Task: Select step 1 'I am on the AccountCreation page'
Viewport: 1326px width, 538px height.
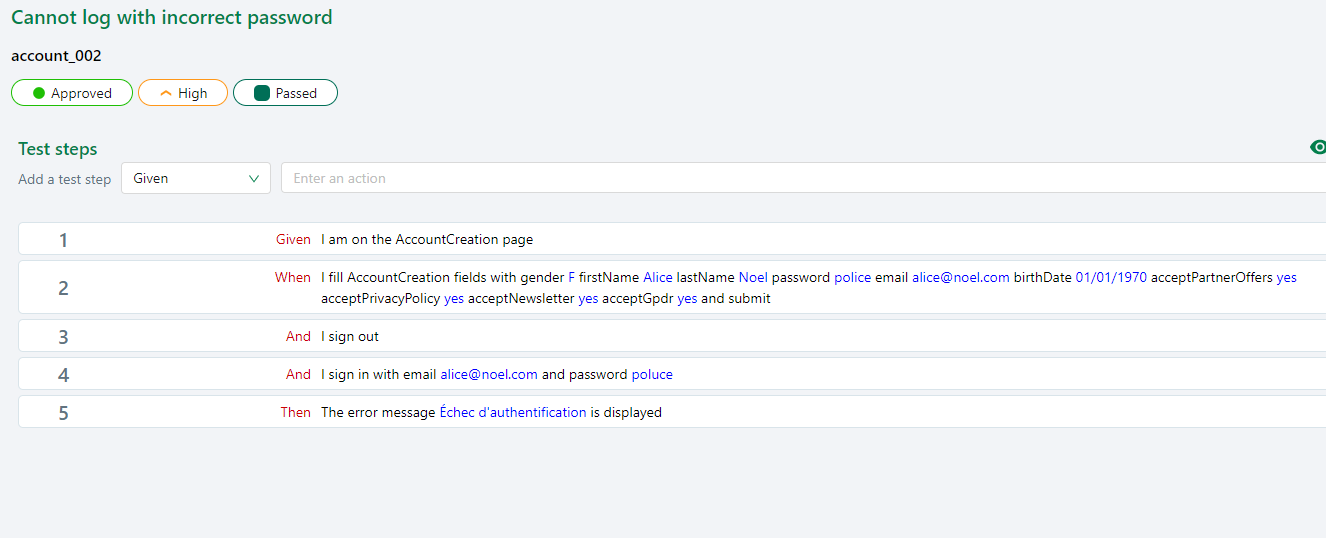Action: [x=427, y=239]
